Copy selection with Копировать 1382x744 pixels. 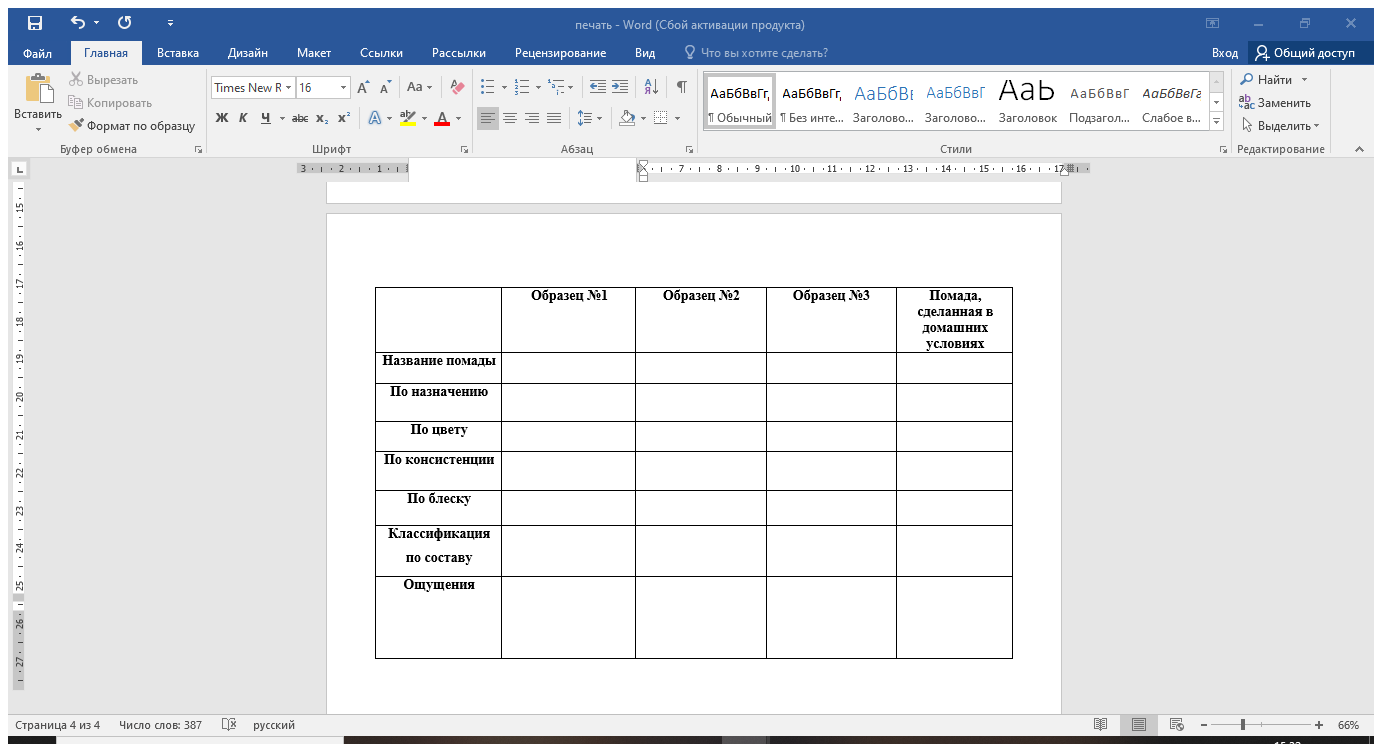pos(110,103)
